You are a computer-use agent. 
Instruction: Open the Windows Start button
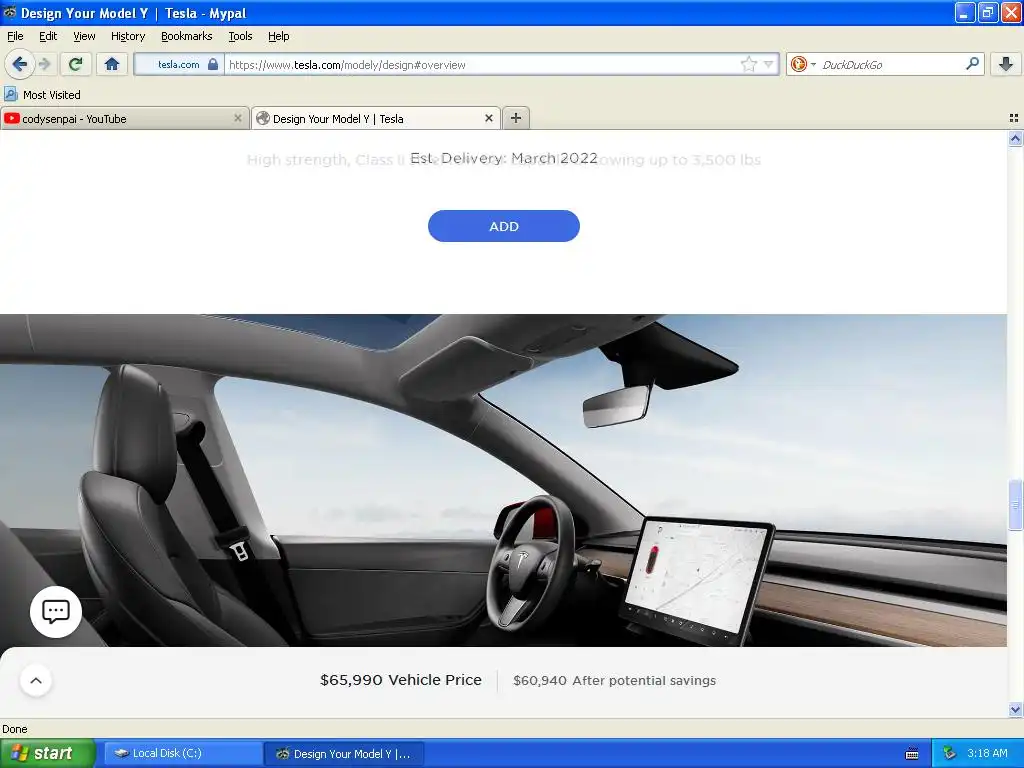coord(48,753)
